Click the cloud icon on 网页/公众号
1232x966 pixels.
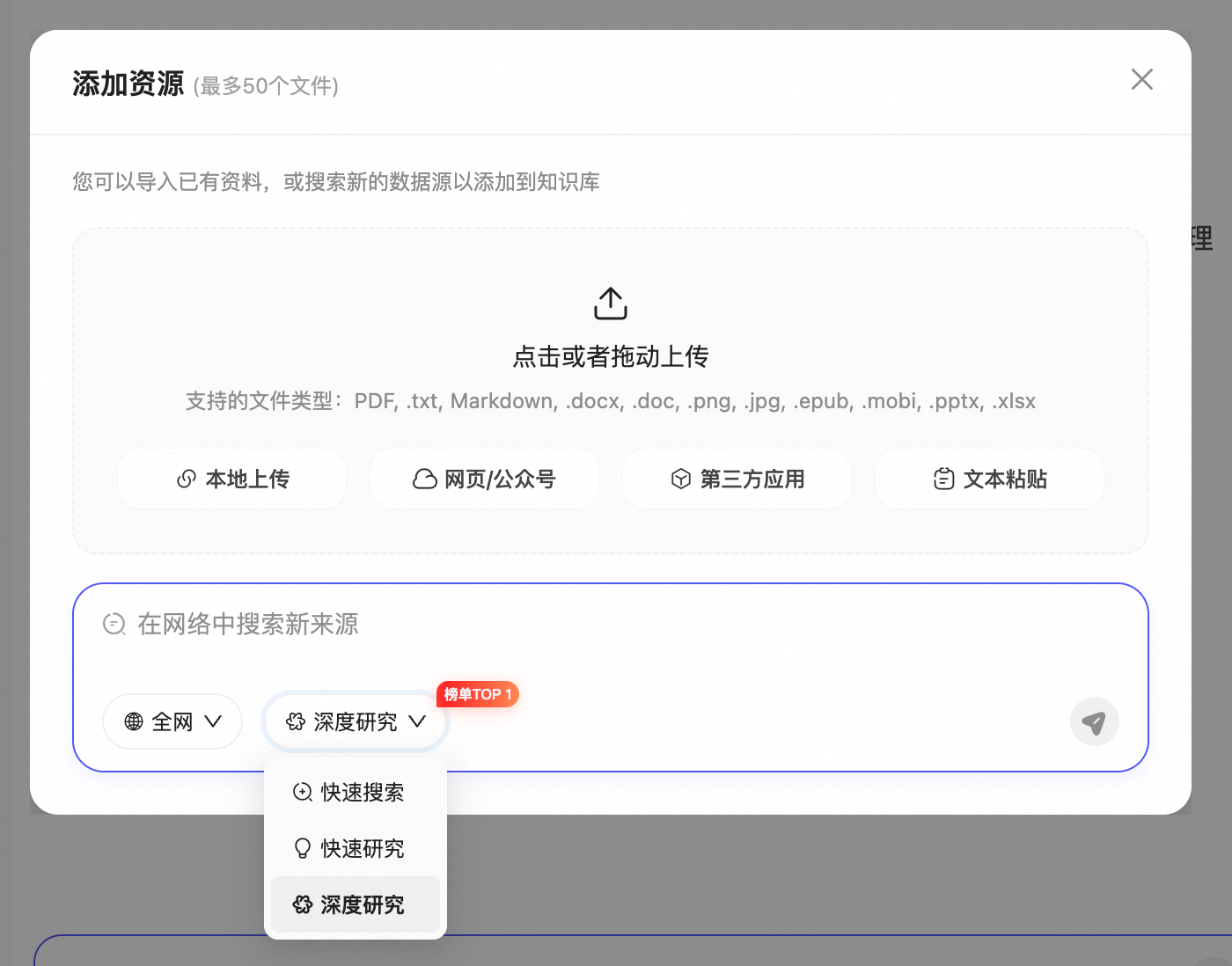(x=425, y=479)
